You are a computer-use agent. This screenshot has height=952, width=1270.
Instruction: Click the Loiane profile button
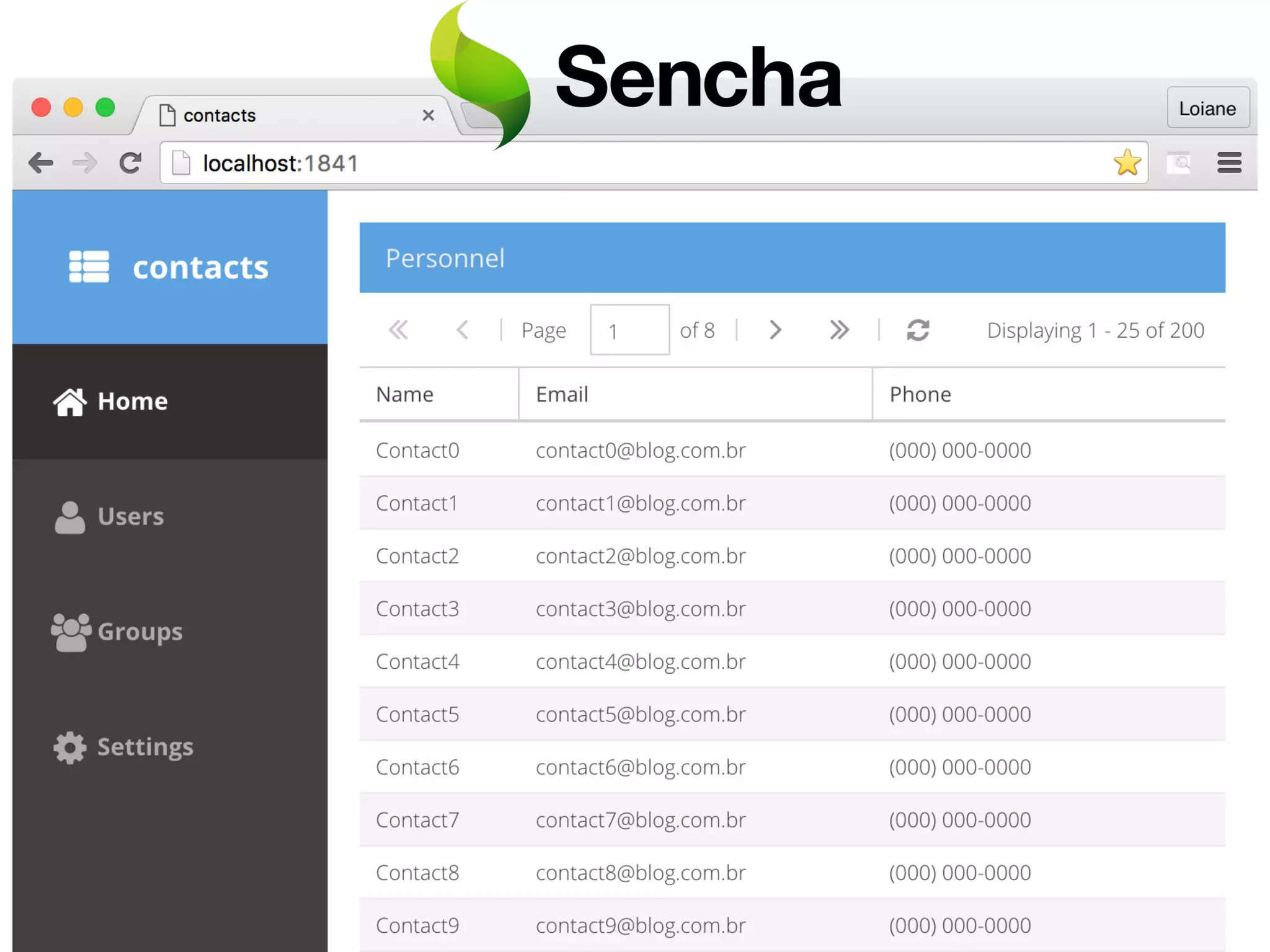[1207, 108]
